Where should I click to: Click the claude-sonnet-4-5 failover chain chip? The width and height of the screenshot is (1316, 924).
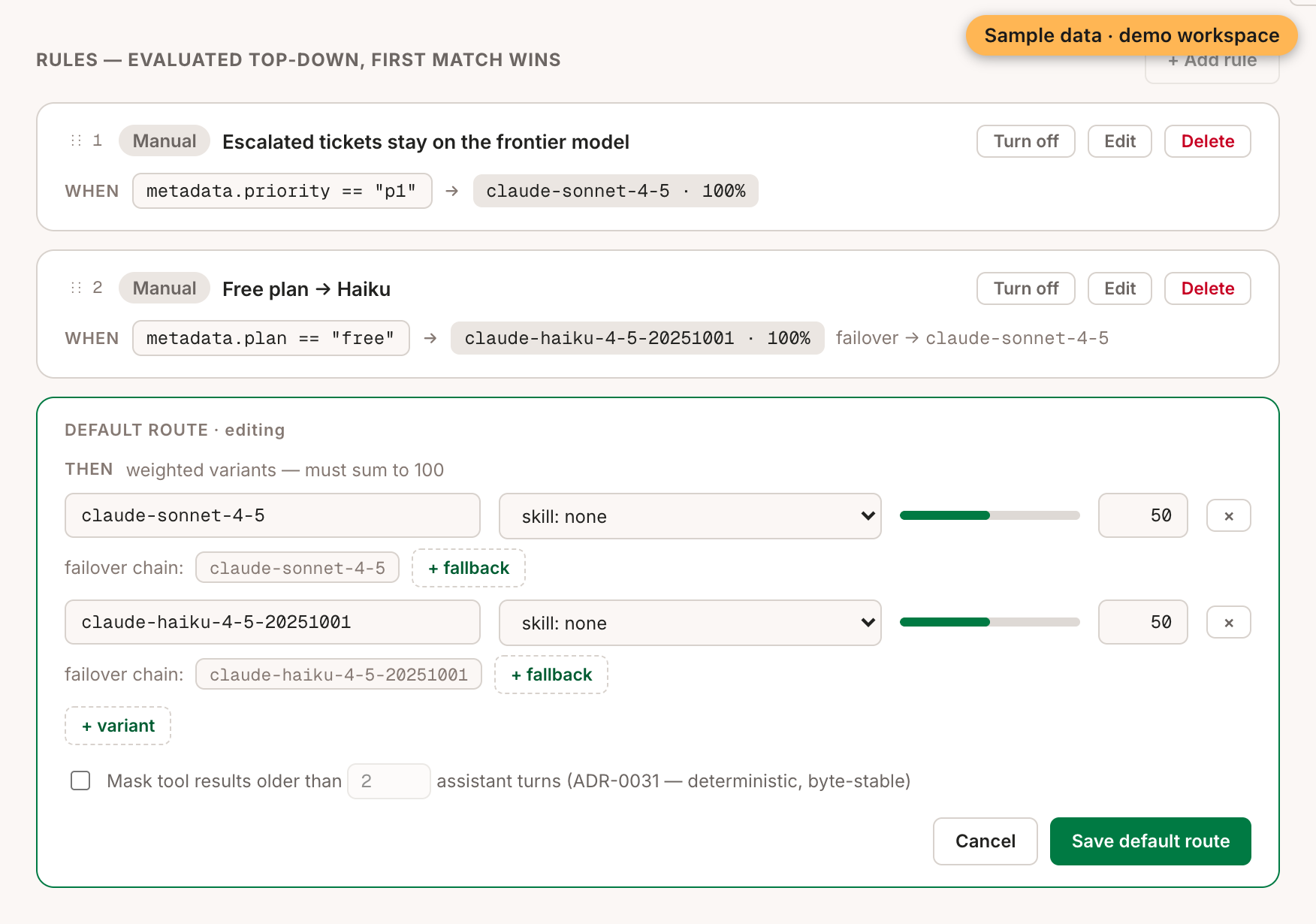click(297, 568)
